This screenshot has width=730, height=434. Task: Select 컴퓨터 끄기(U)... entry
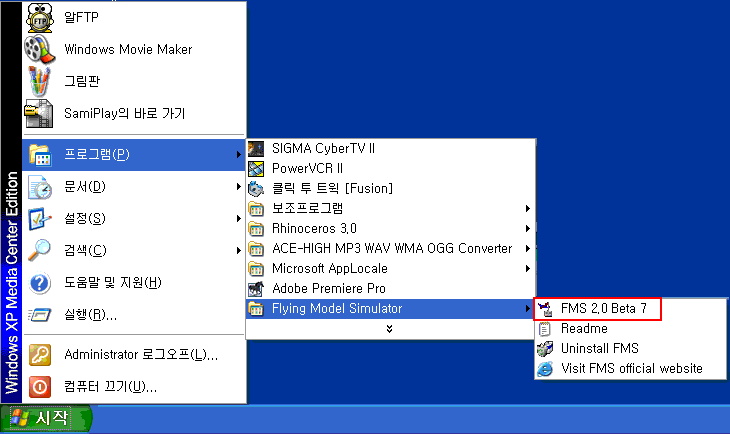tap(134, 387)
